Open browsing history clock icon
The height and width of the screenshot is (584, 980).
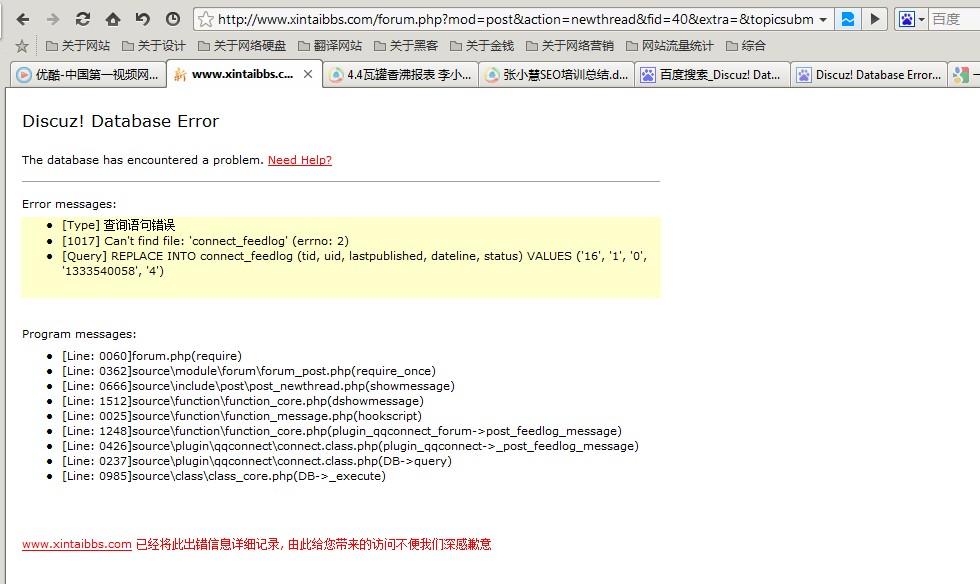tap(173, 19)
